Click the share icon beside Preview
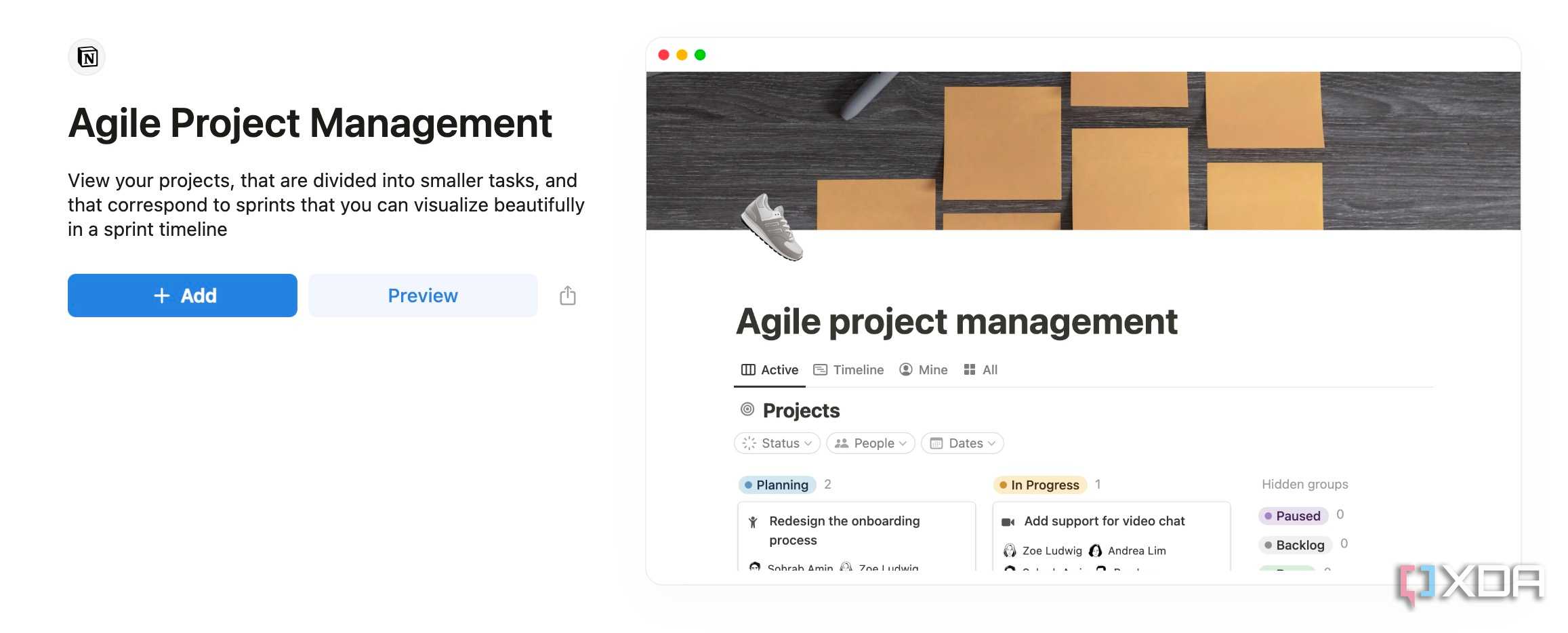The image size is (1568, 633). (568, 295)
